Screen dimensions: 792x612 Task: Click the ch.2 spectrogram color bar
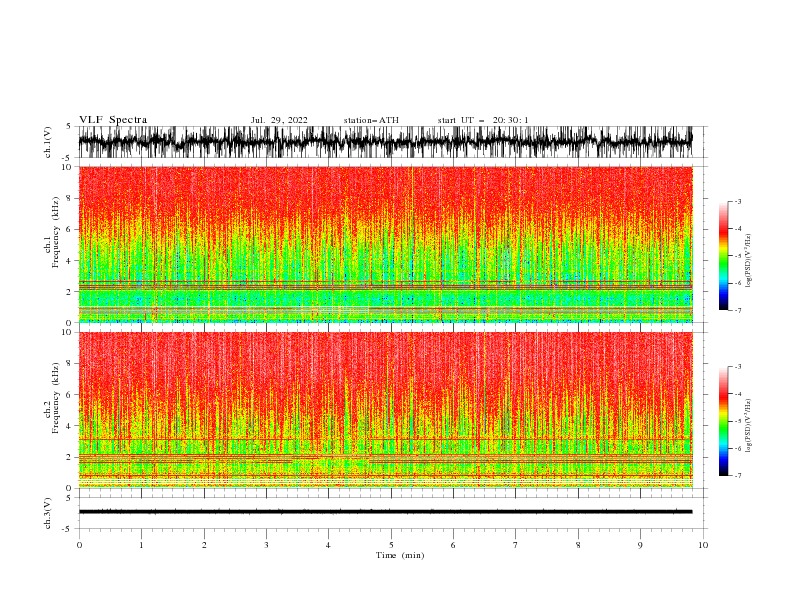tap(723, 421)
